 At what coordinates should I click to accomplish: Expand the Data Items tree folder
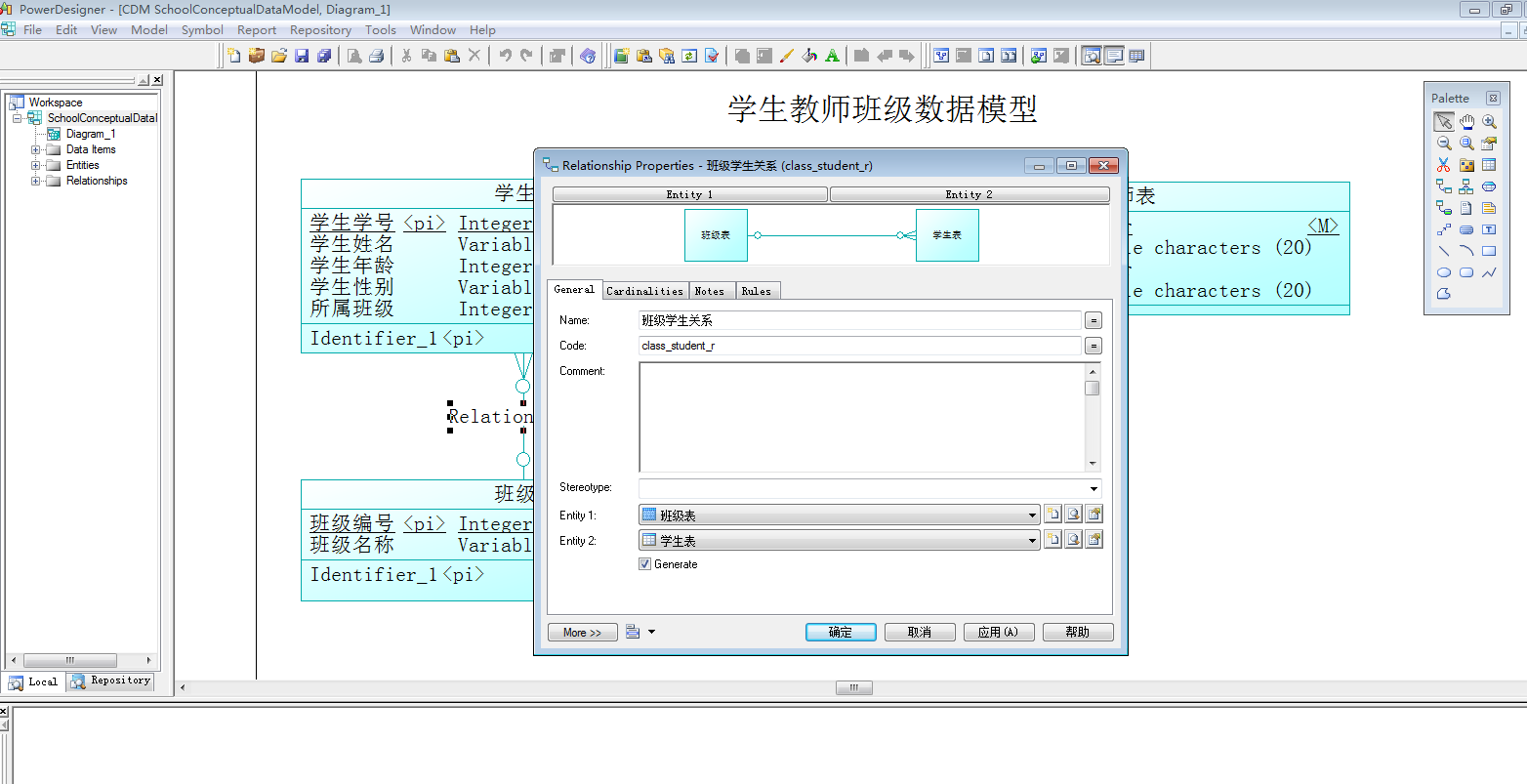click(36, 149)
